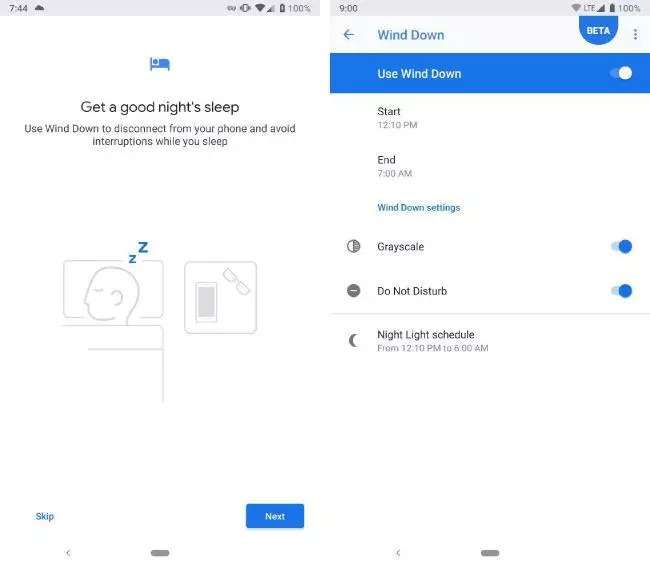The width and height of the screenshot is (650, 569).
Task: Open the Night Light schedule entry
Action: tap(490, 341)
